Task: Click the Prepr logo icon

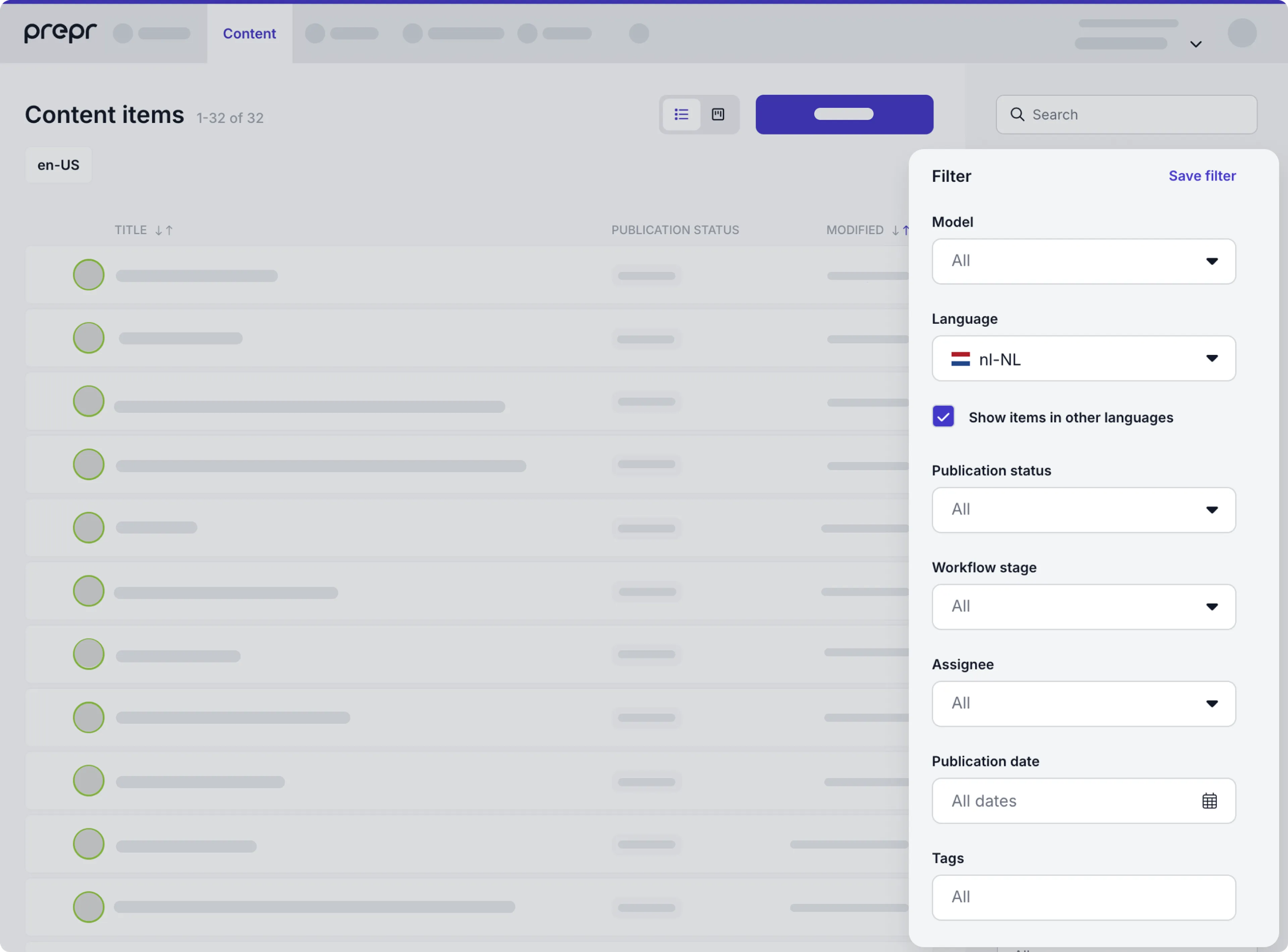Action: (x=60, y=33)
